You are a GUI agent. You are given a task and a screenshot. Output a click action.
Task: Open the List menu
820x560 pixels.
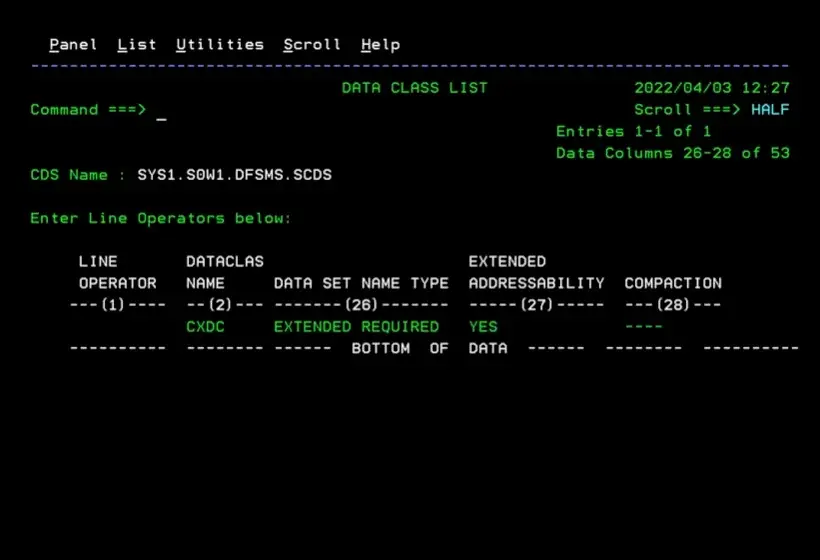(x=137, y=45)
